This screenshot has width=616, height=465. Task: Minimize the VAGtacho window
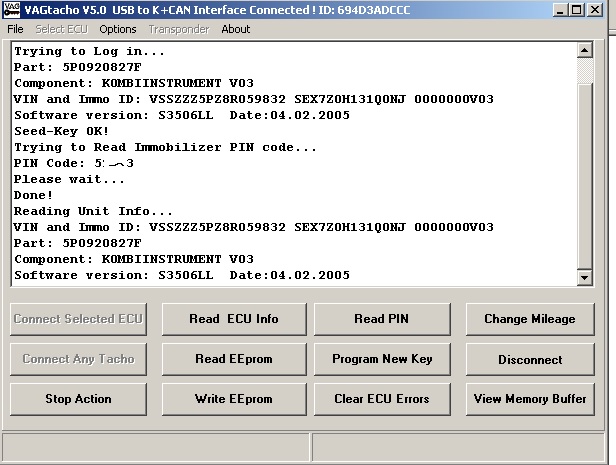tap(561, 10)
